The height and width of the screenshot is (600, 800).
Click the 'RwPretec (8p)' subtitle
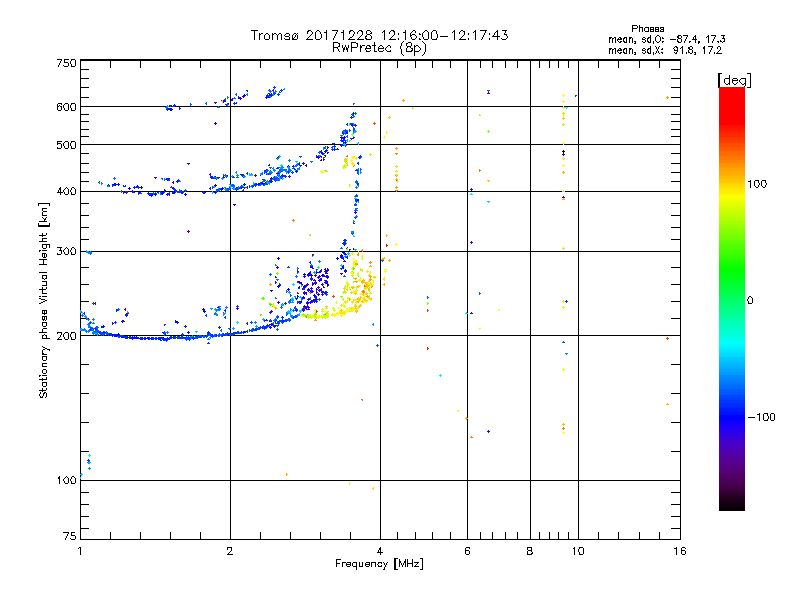click(x=379, y=48)
